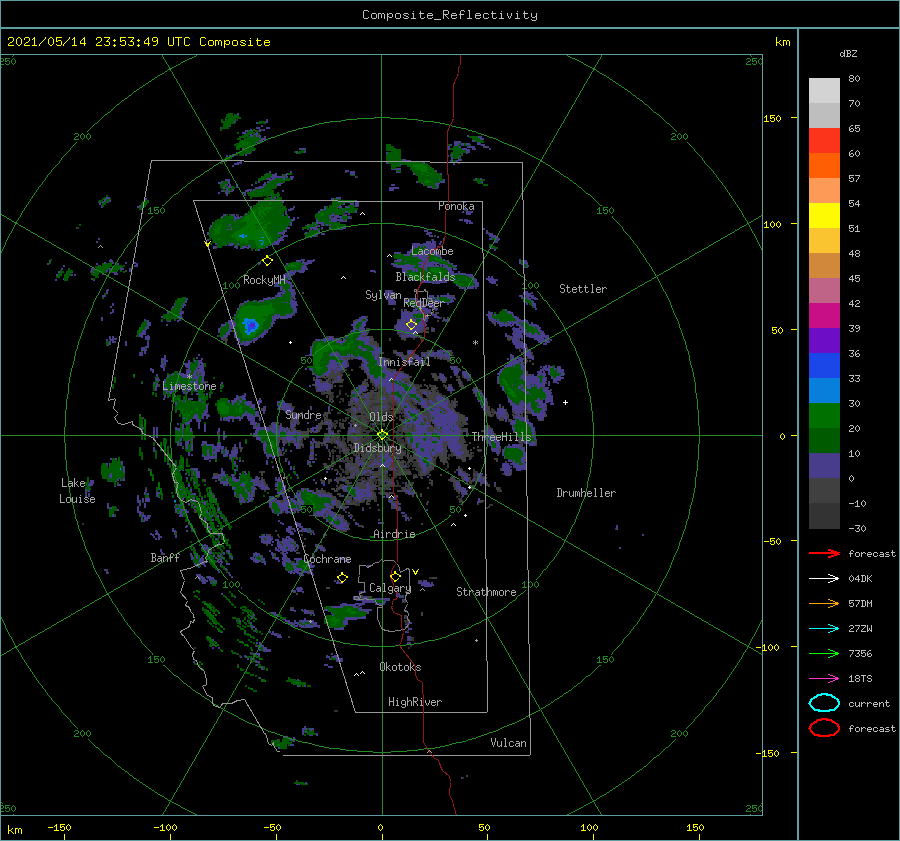
Task: Click the red forecast arrow in legend
Action: tap(824, 553)
